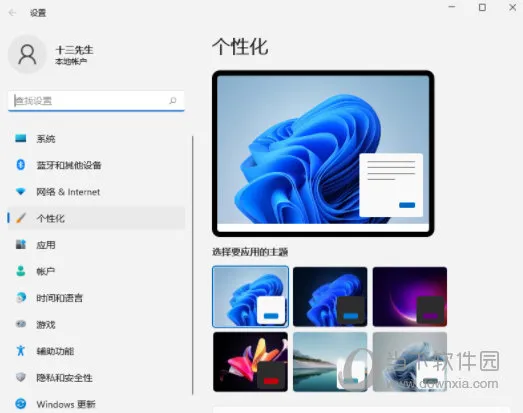
Task: Click the Windows 更新 refresh icon
Action: (x=21, y=404)
